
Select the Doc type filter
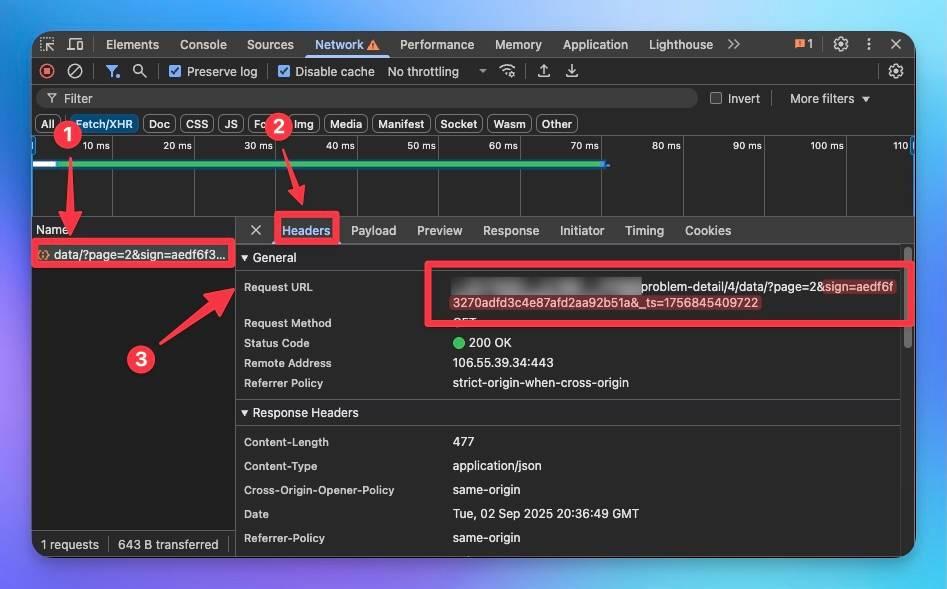point(159,124)
